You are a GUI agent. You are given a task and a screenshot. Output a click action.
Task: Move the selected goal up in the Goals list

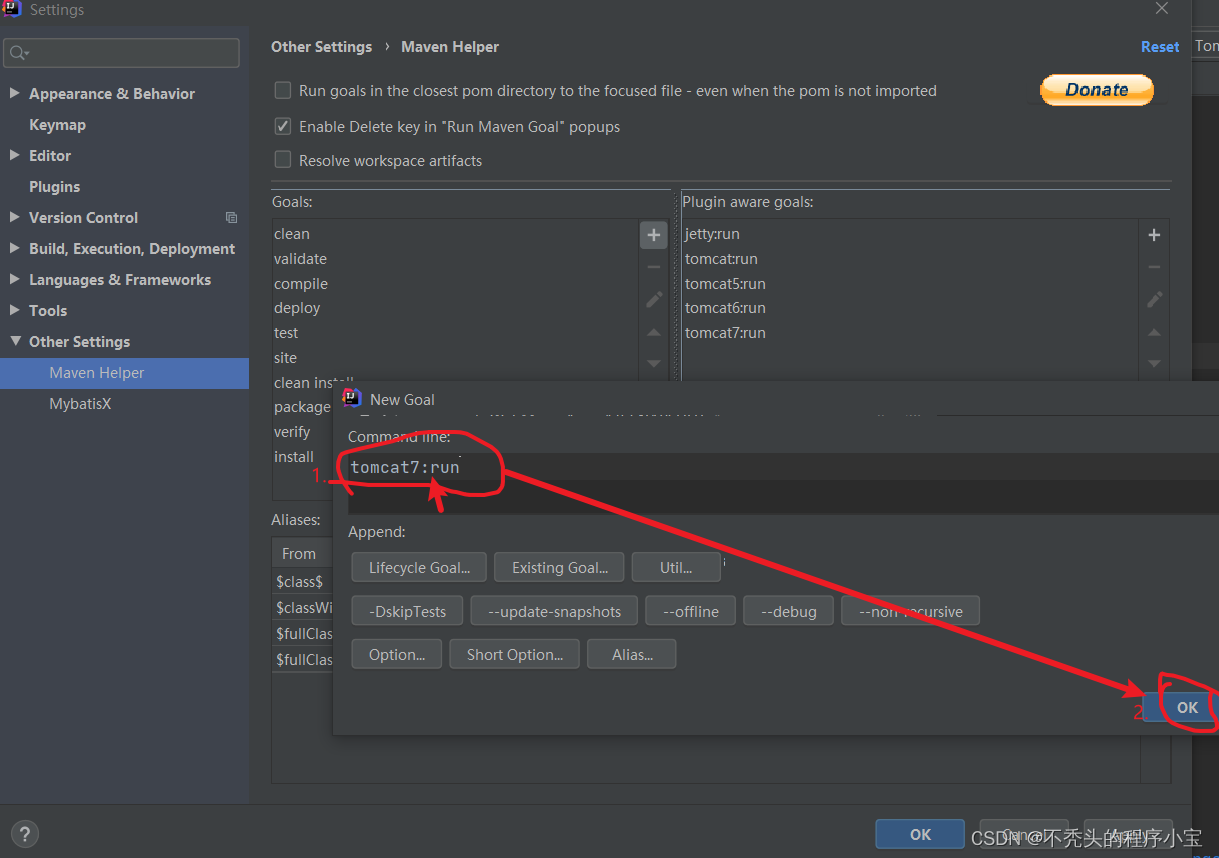point(653,332)
